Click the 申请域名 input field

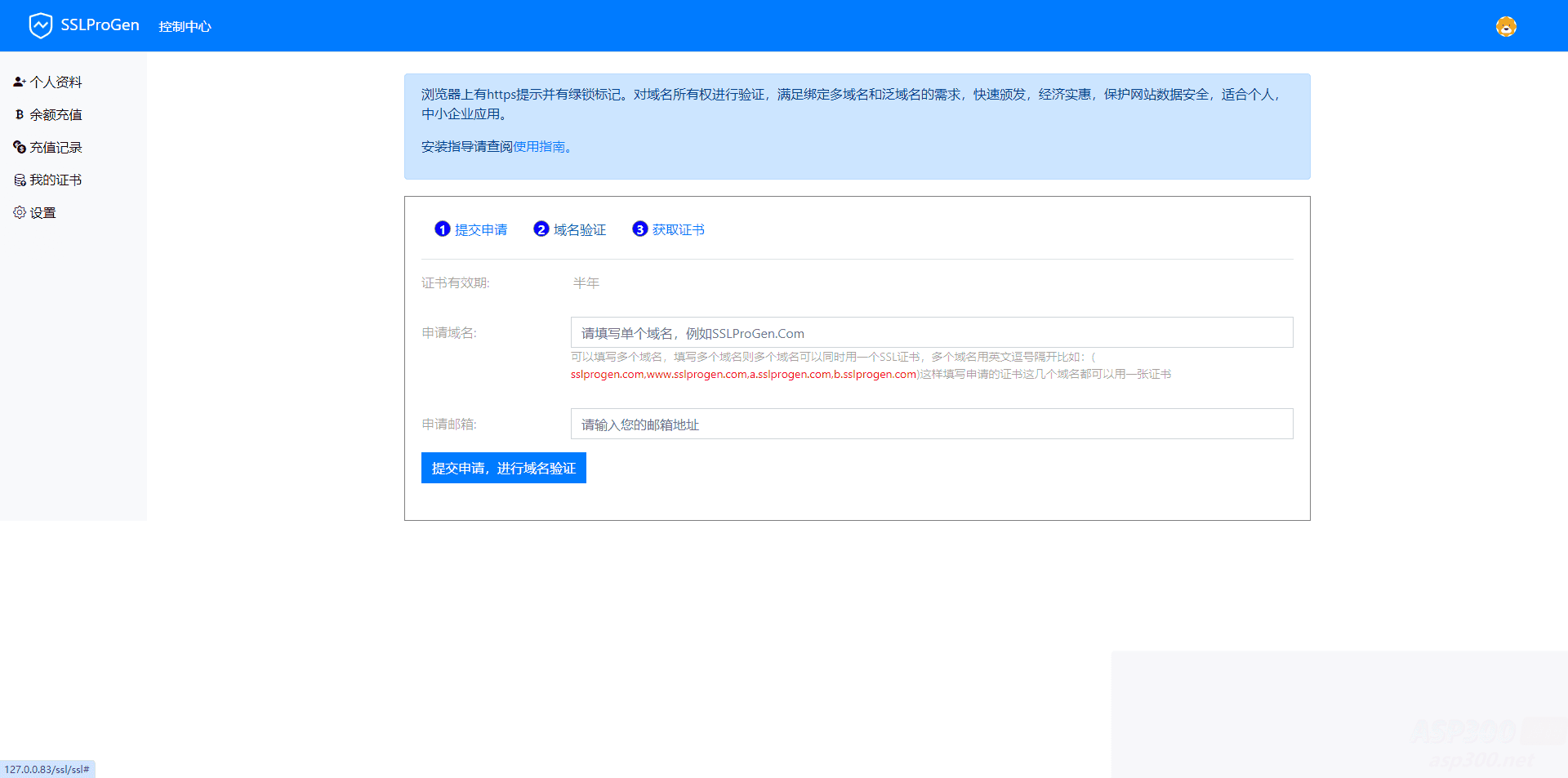tap(931, 332)
